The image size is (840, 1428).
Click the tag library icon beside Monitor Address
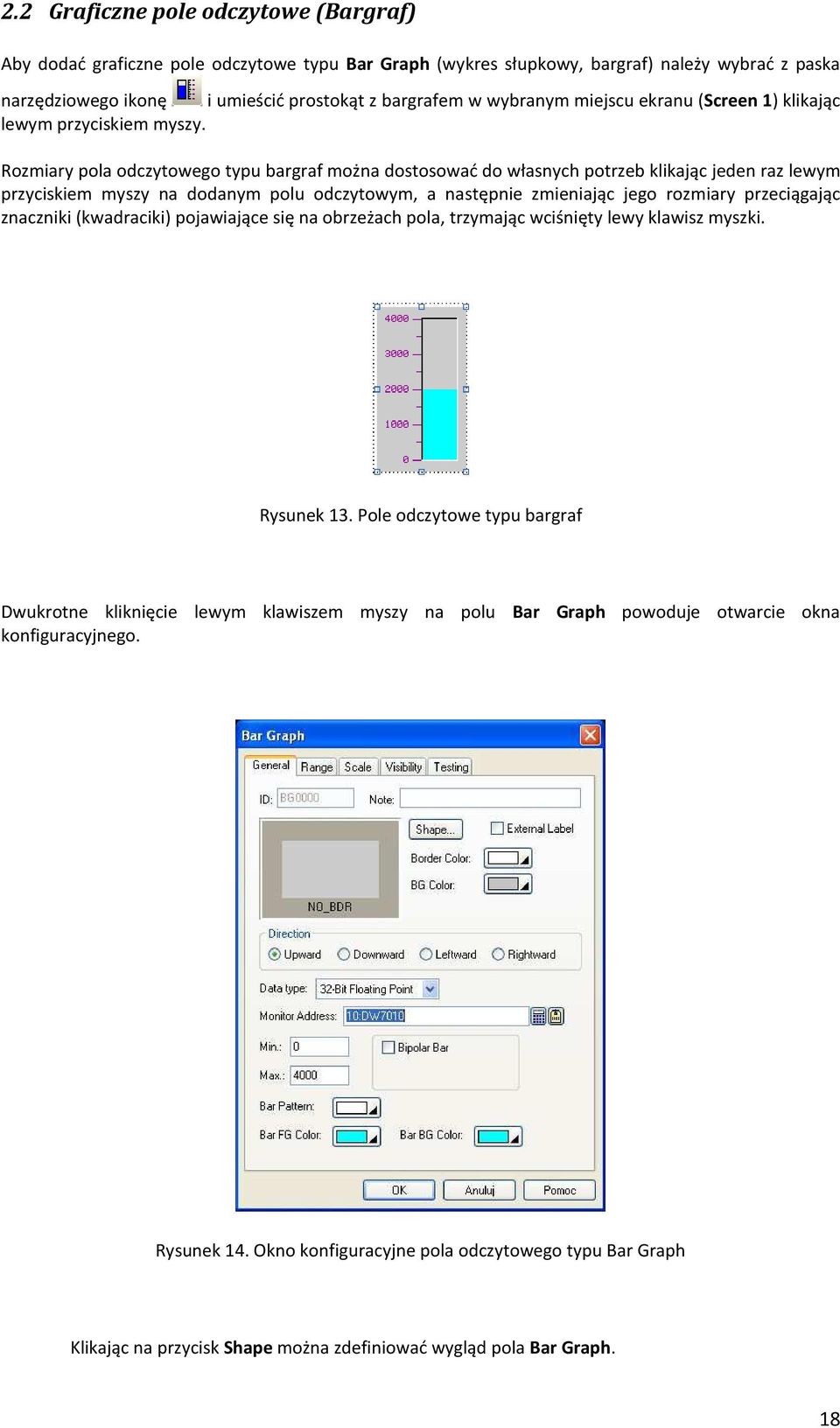pyautogui.click(x=556, y=1016)
